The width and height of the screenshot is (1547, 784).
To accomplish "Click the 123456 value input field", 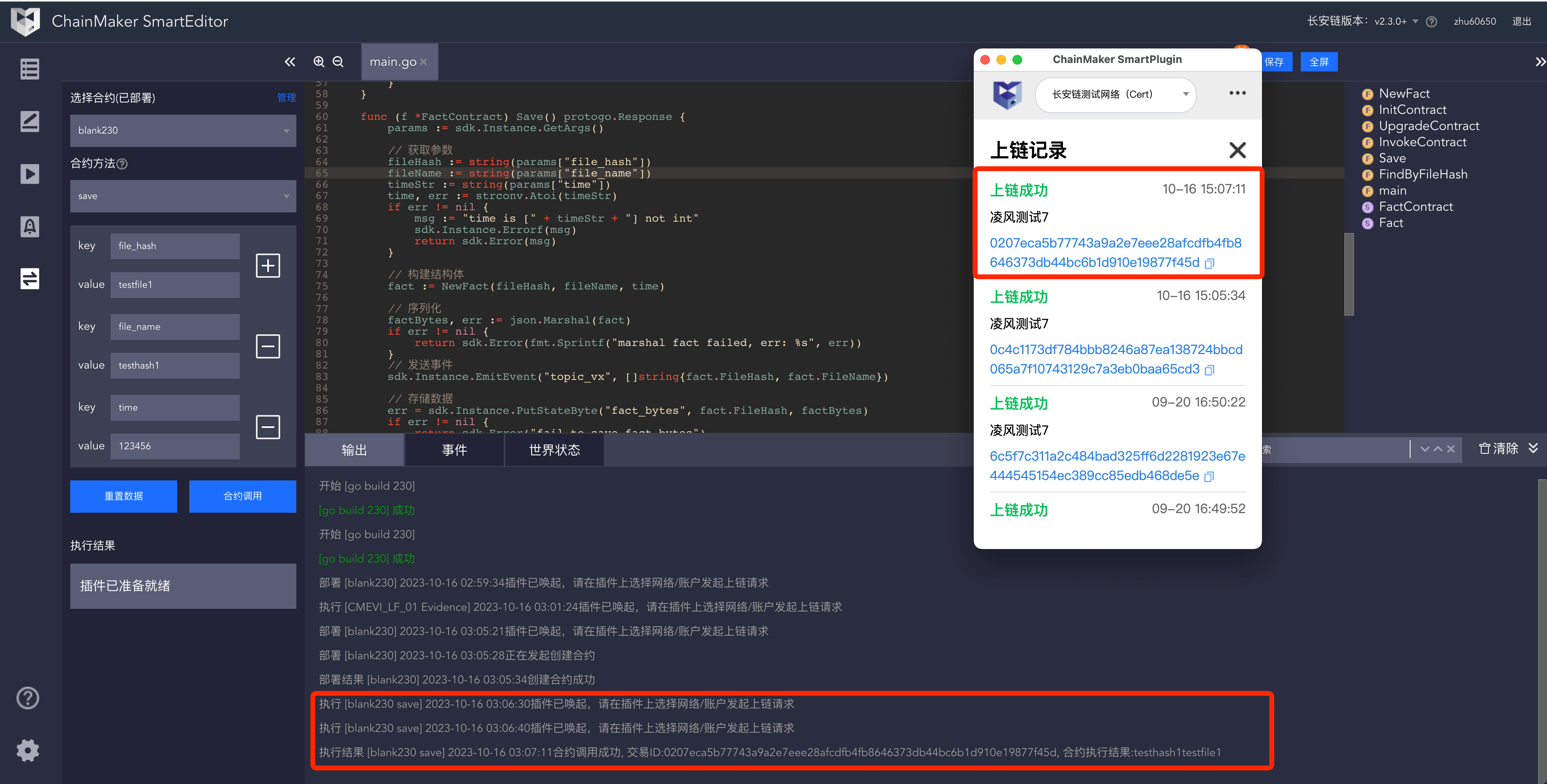I will 175,447.
